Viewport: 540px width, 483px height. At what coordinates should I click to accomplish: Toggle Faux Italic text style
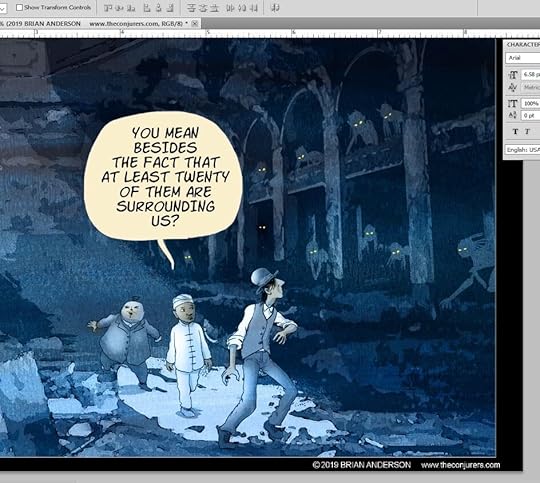(x=527, y=131)
